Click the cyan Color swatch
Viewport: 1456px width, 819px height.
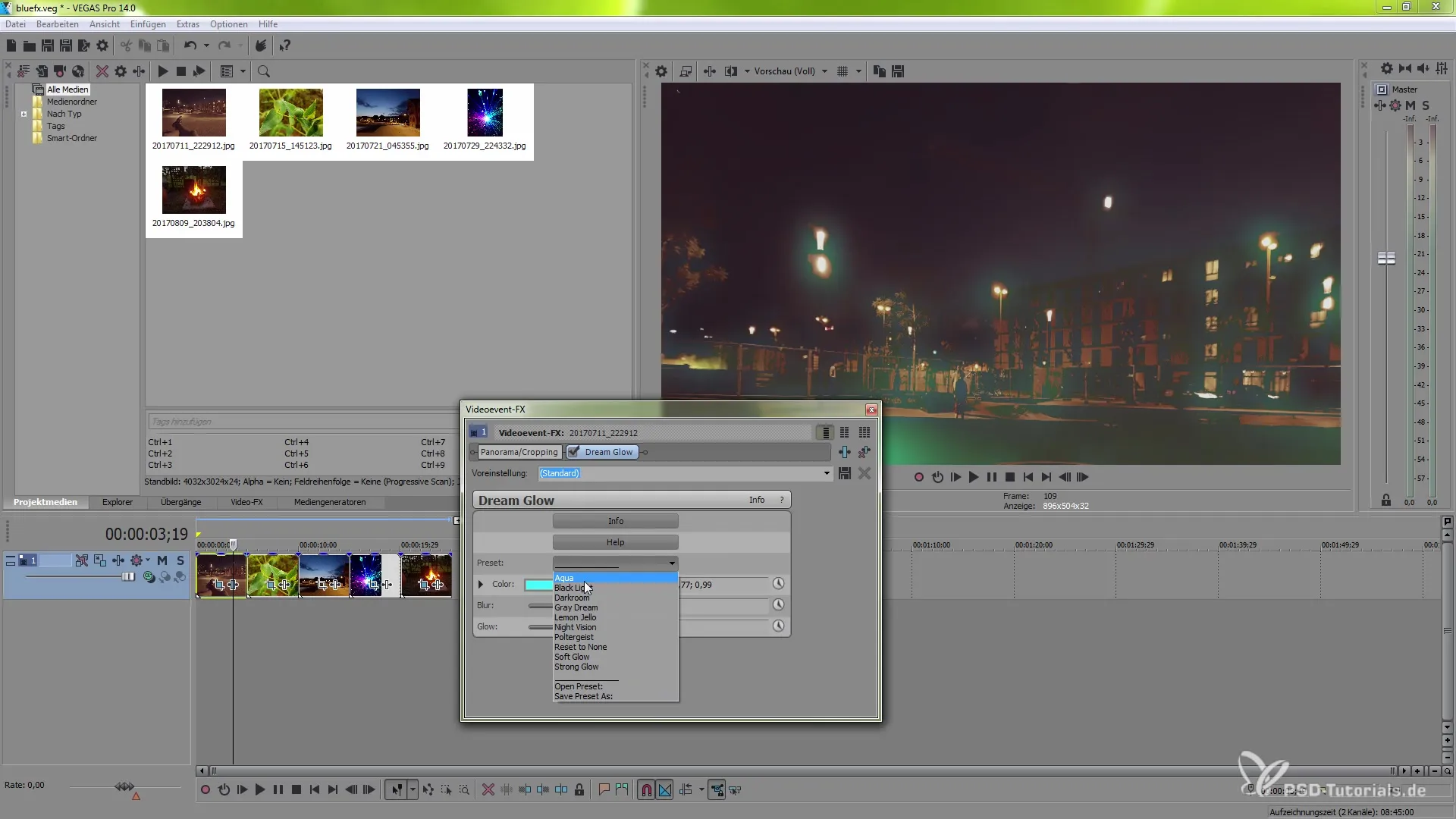click(538, 585)
